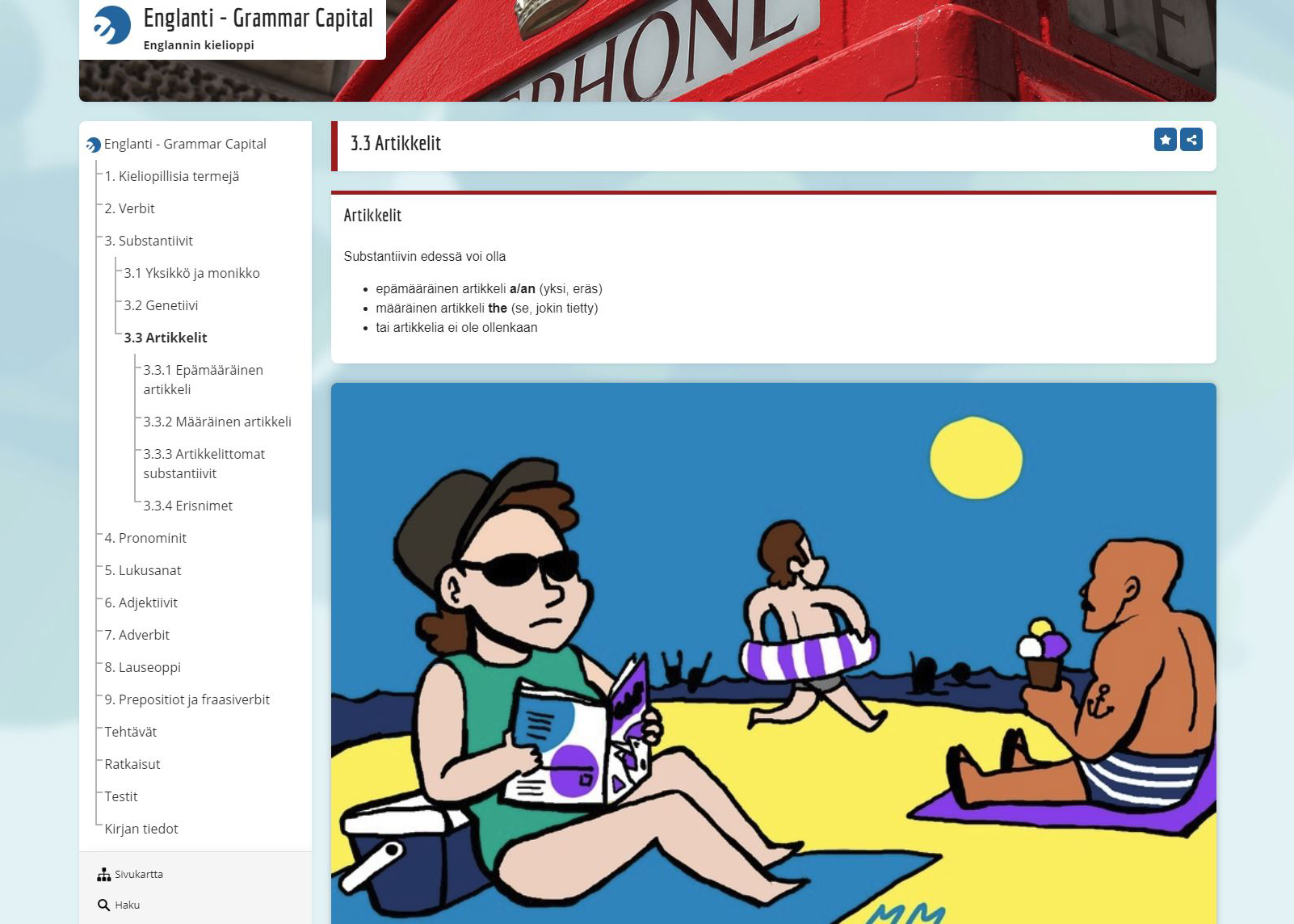Click the star bookmark icon
Image resolution: width=1294 pixels, height=924 pixels.
click(x=1165, y=140)
